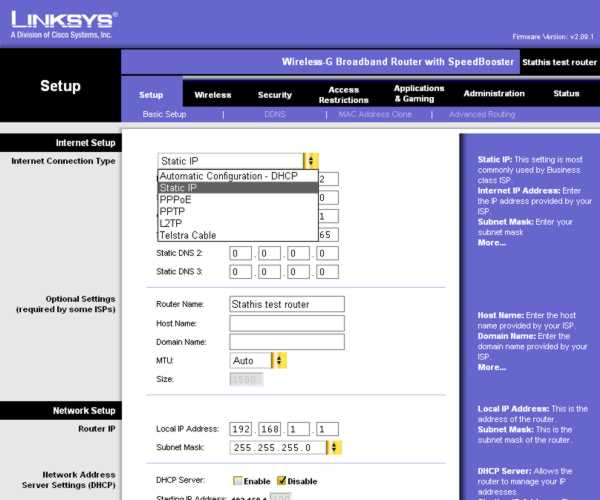Click Local IP Address first octet 192

click(240, 429)
